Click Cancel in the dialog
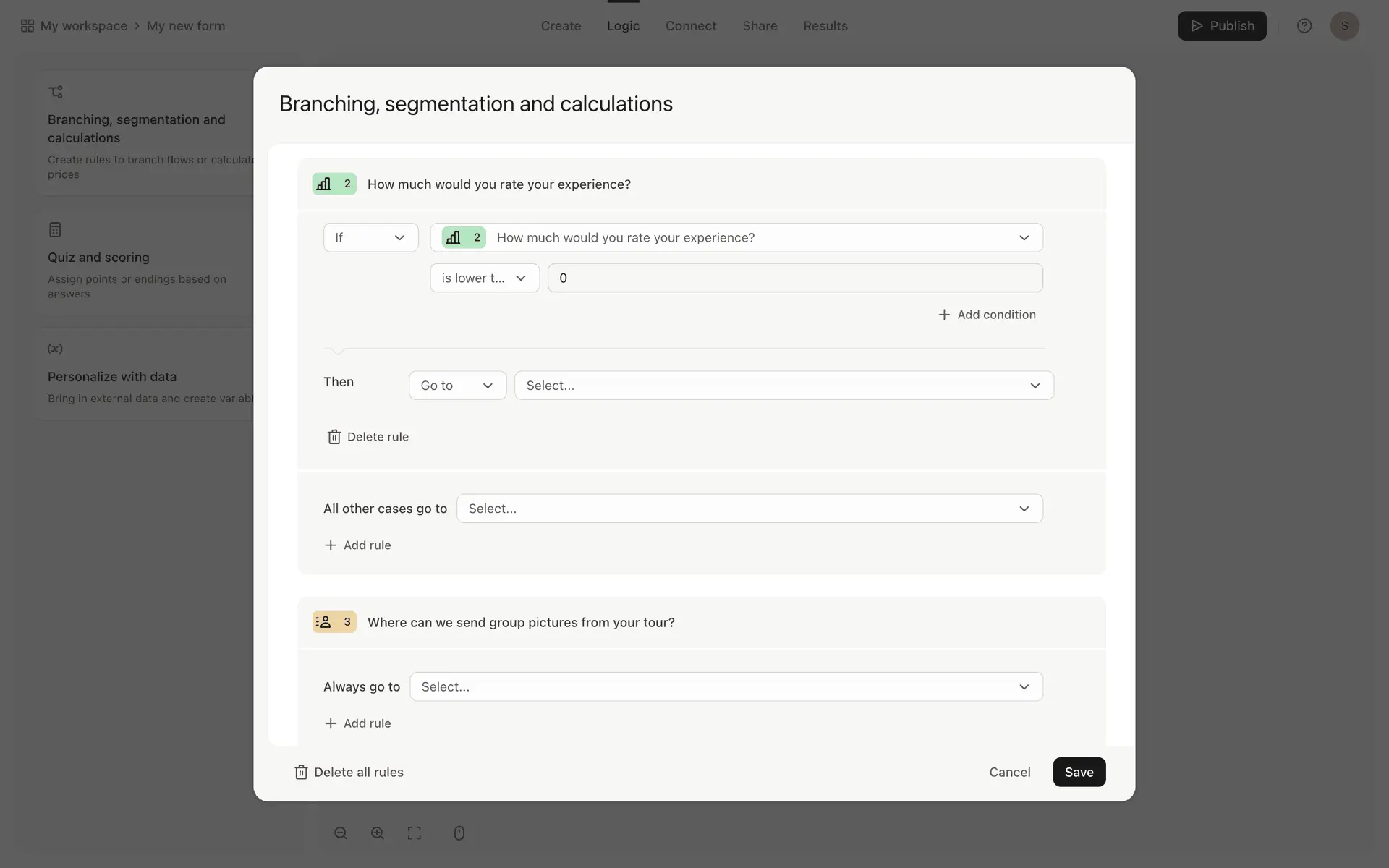Viewport: 1389px width, 868px height. tap(1009, 773)
